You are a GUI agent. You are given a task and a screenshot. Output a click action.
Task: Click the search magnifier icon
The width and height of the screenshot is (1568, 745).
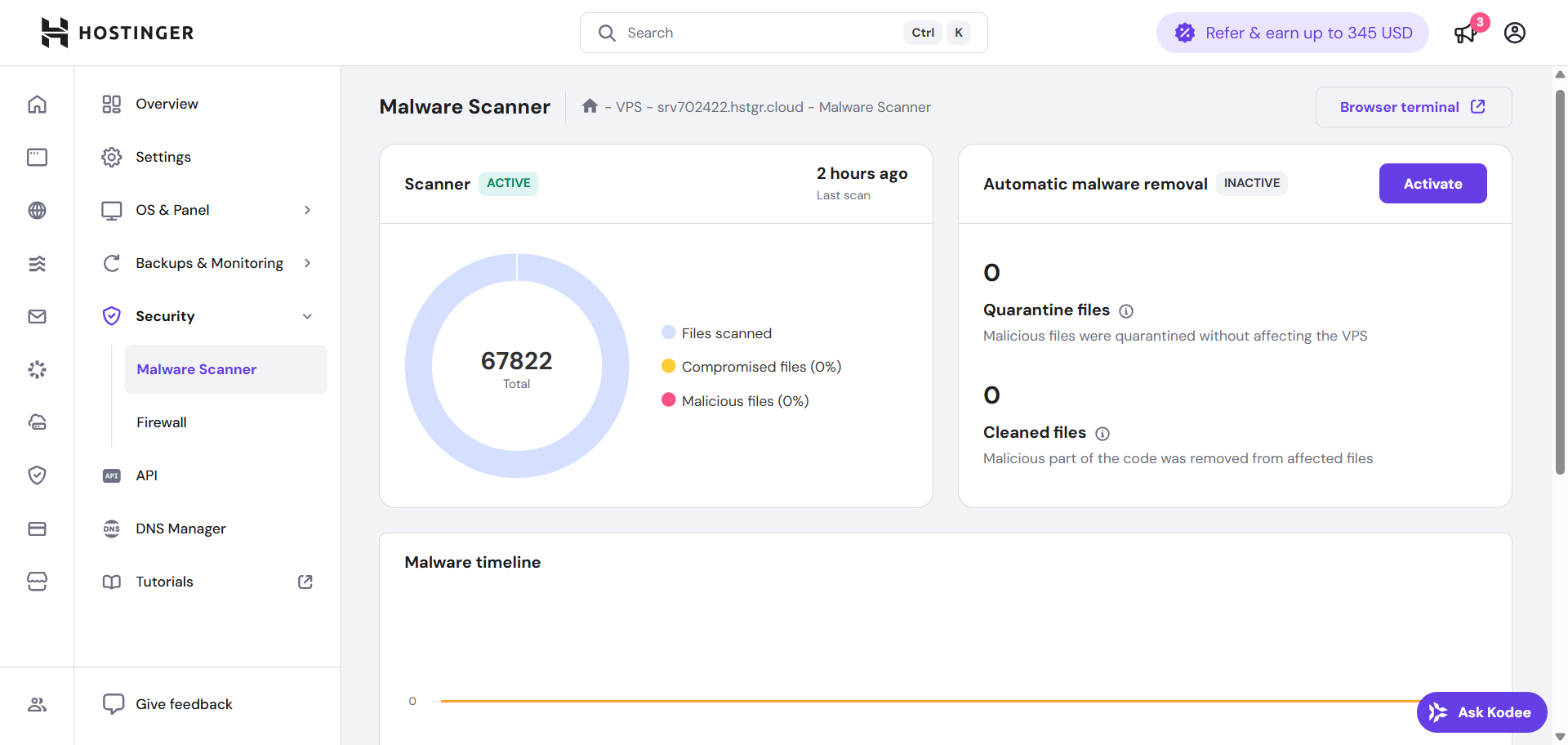click(x=607, y=33)
